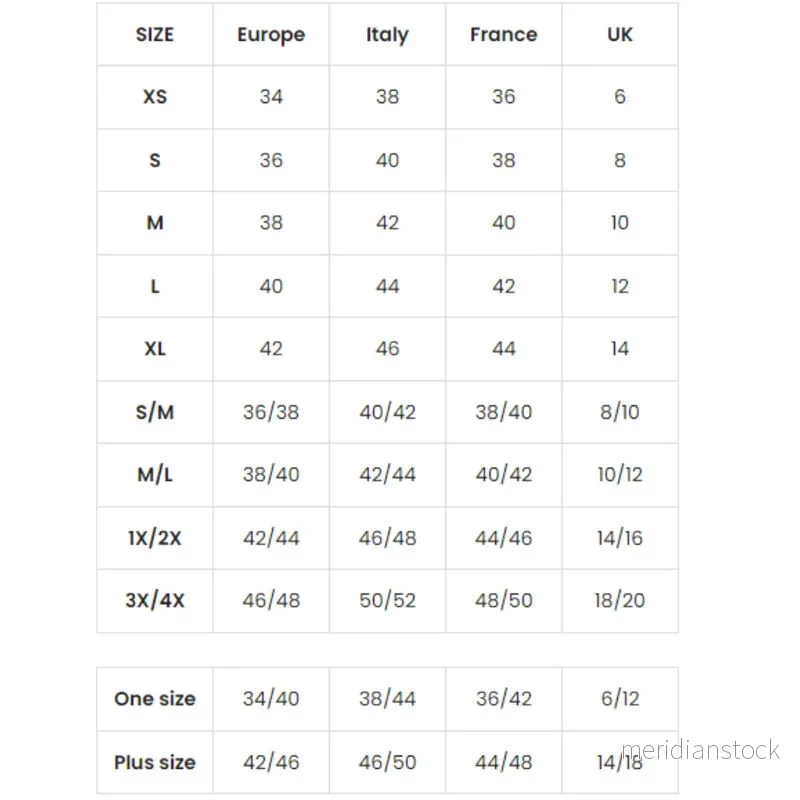Screen dimensions: 800x800
Task: Select the 1X/2X size row label
Action: [155, 538]
